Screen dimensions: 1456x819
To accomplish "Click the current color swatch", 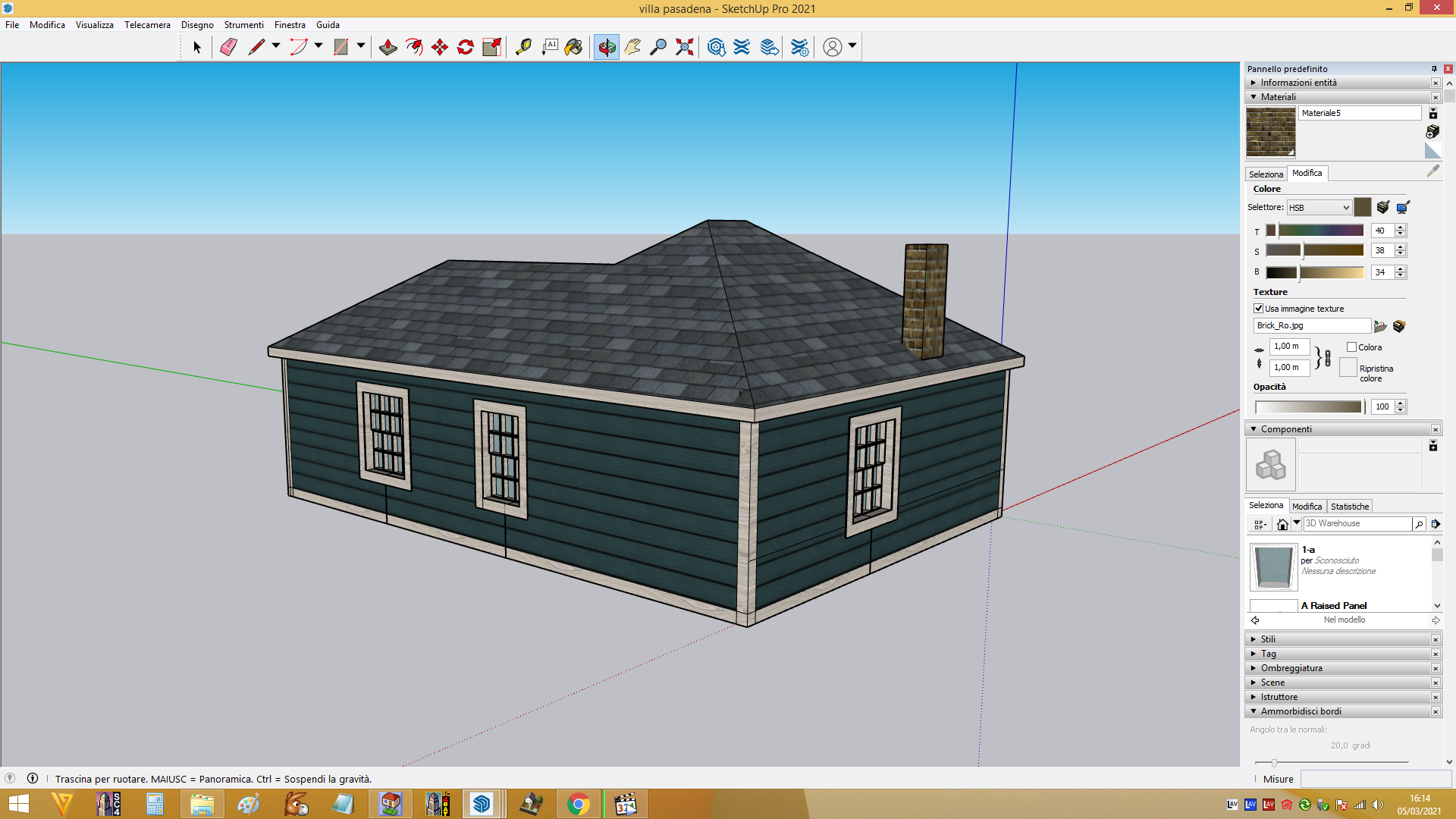I will pos(1363,207).
